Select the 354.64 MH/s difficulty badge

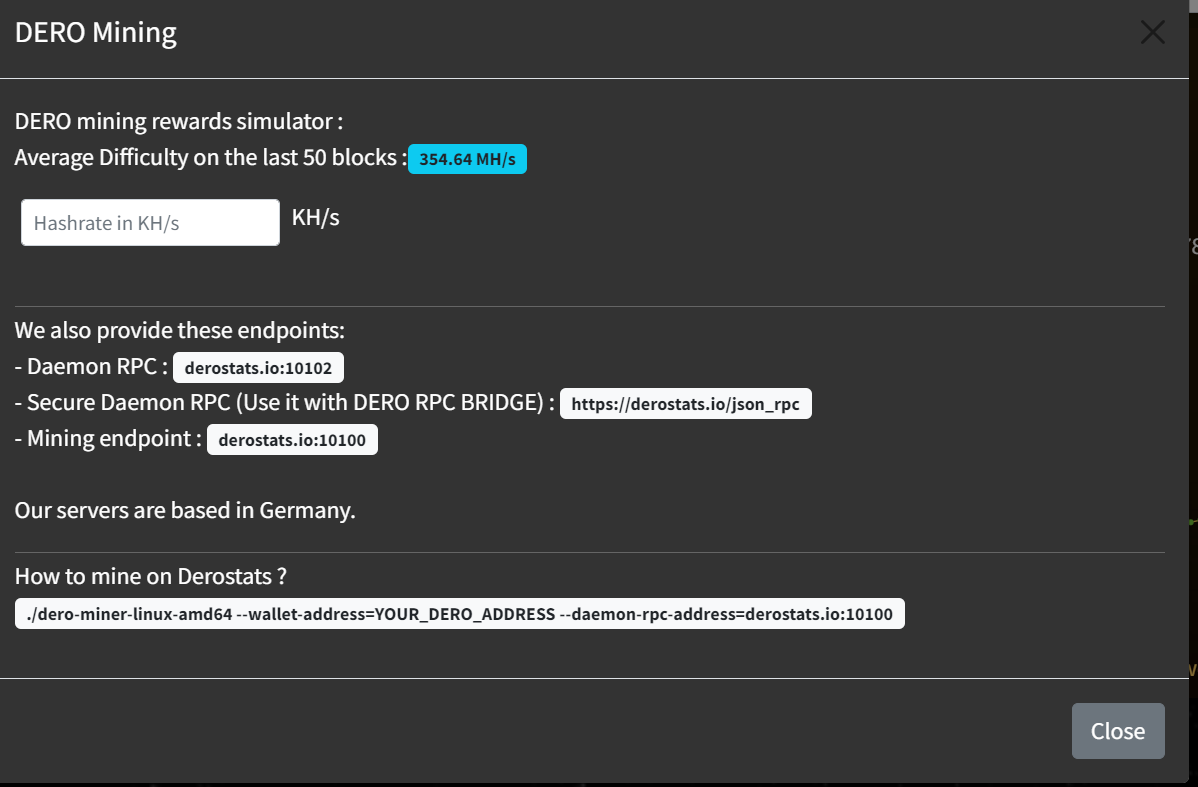(x=467, y=159)
